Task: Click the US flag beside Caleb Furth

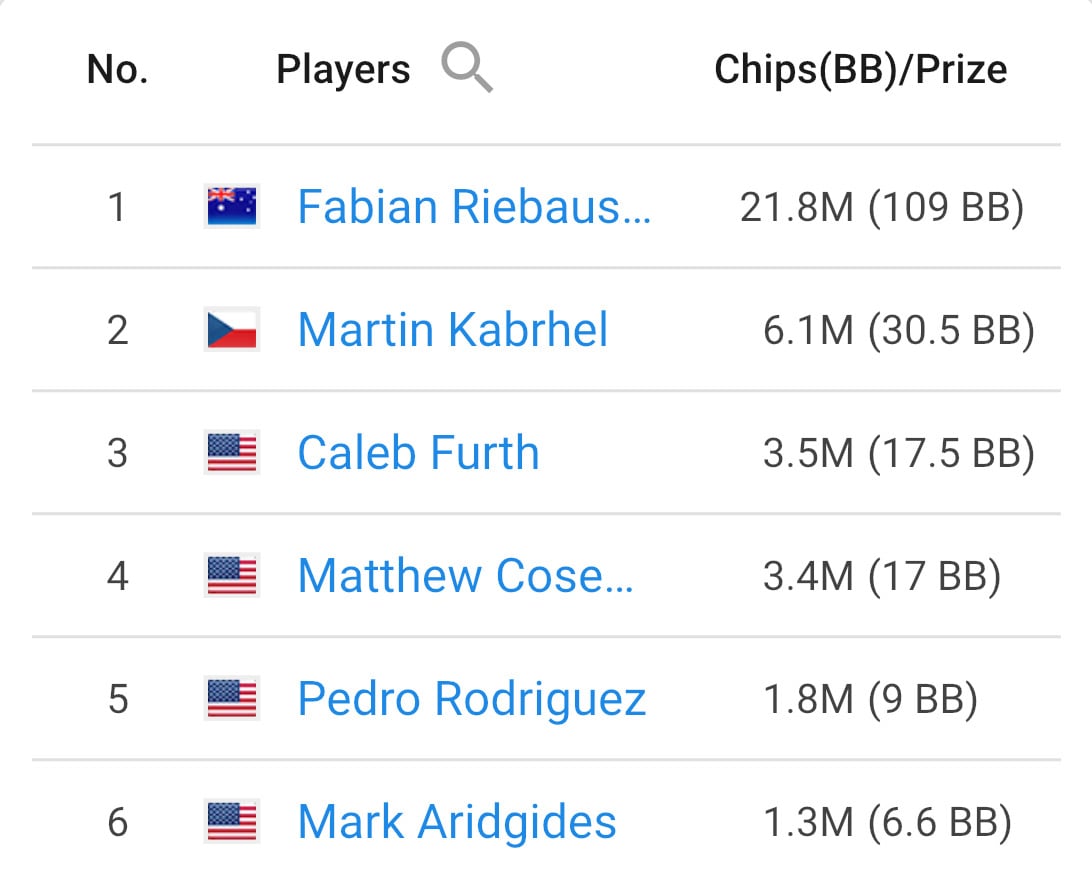Action: coord(231,453)
